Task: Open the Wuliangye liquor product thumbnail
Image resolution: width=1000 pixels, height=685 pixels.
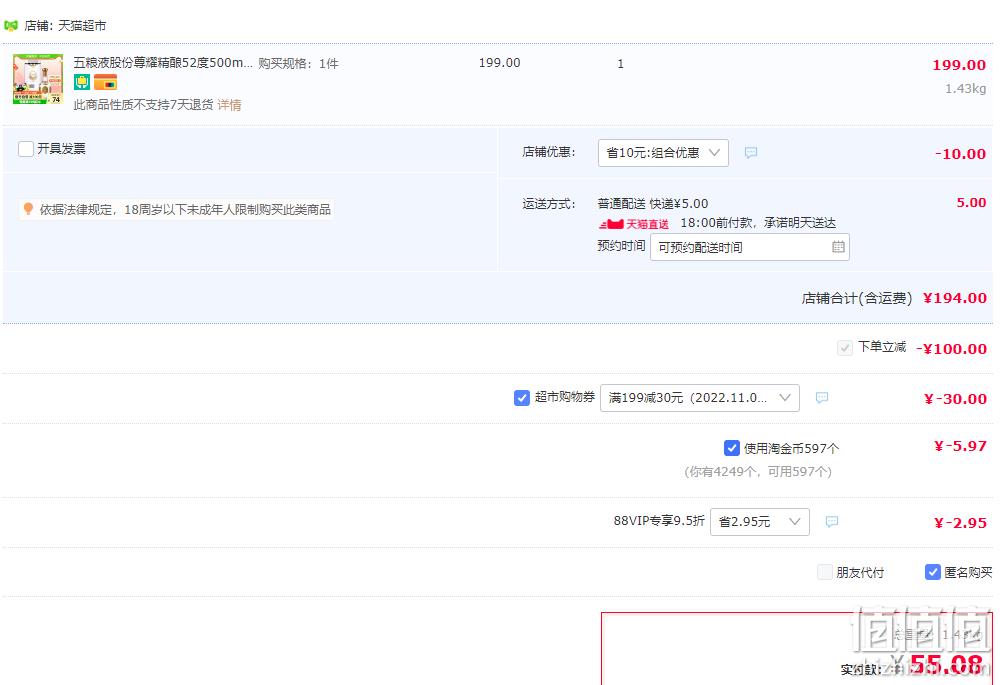Action: click(38, 79)
